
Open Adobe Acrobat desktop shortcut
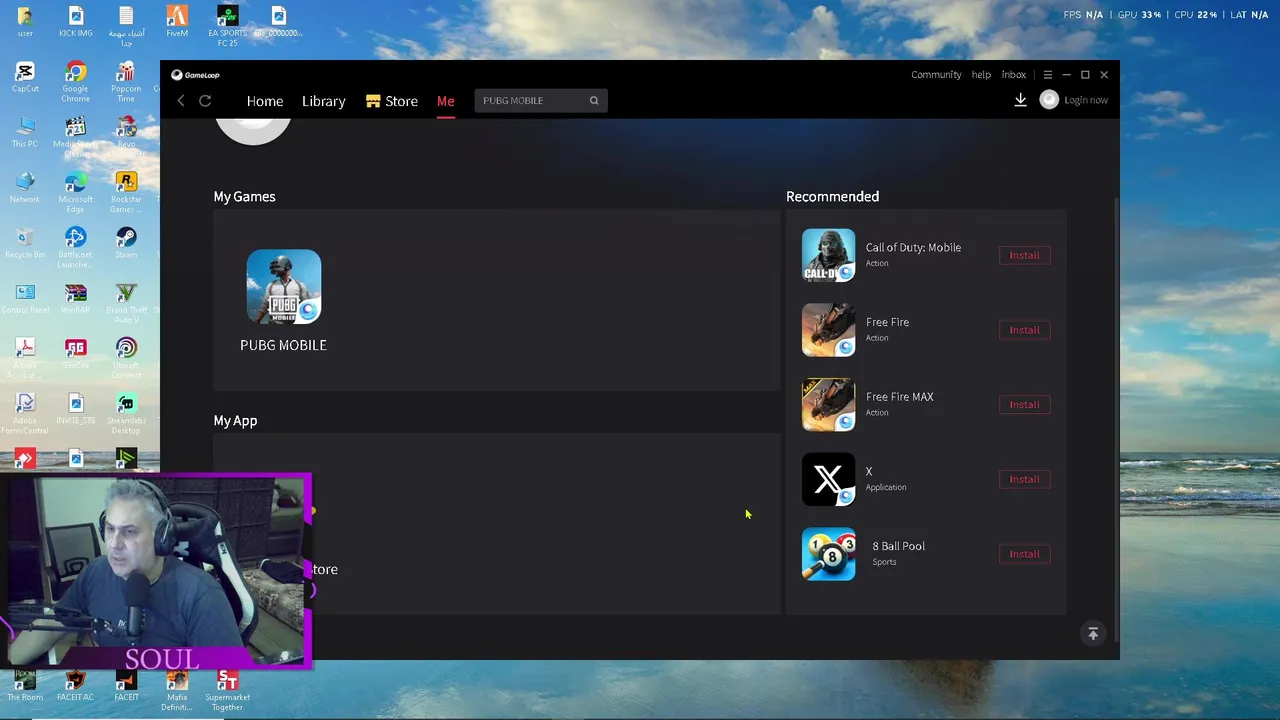click(25, 358)
